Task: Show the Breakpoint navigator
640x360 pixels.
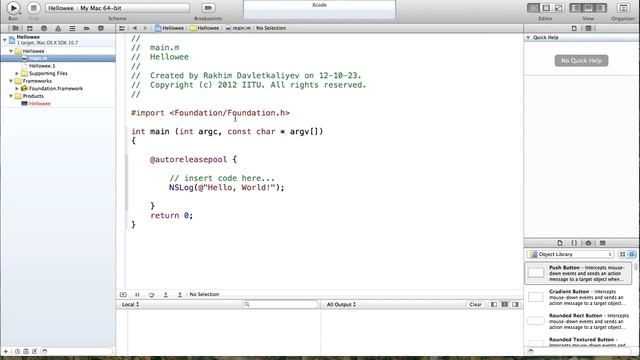Action: click(x=87, y=28)
